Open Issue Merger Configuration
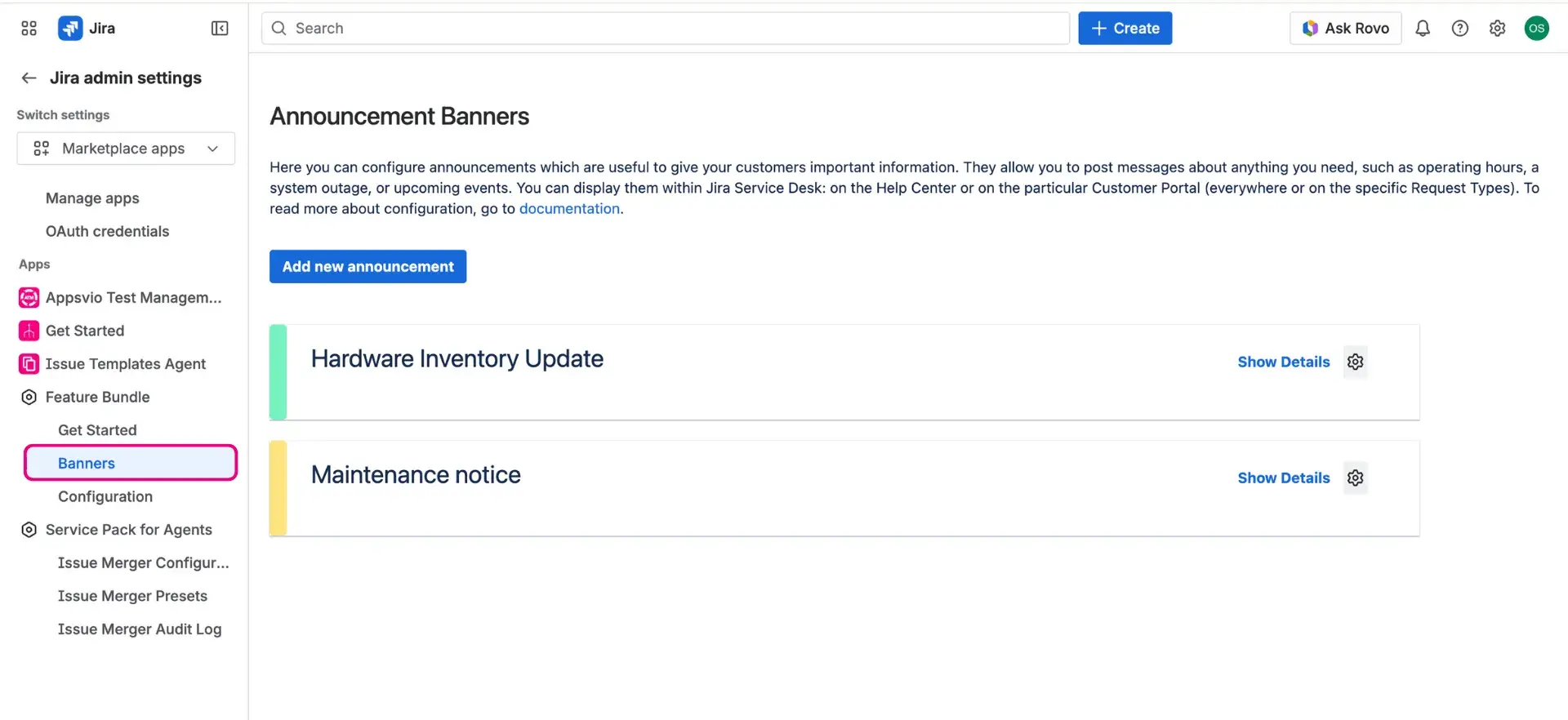The image size is (1568, 720). (x=143, y=563)
